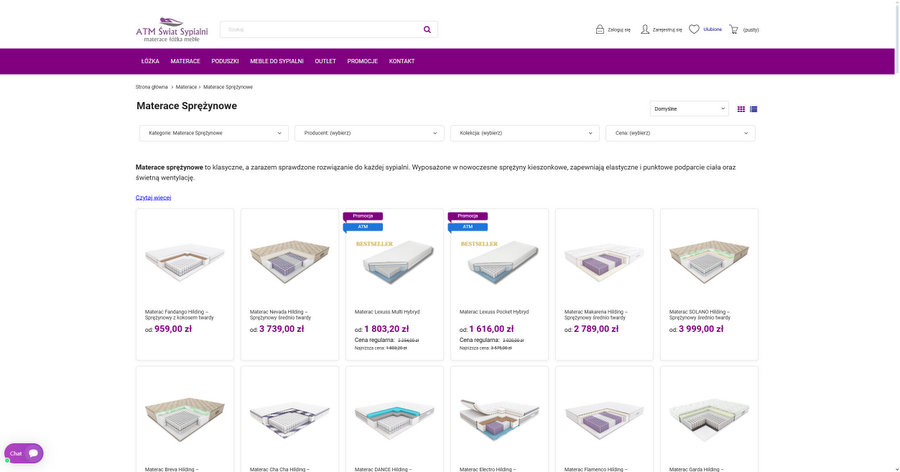Click the 3 999,00 zł price
The image size is (900, 472).
pos(701,329)
